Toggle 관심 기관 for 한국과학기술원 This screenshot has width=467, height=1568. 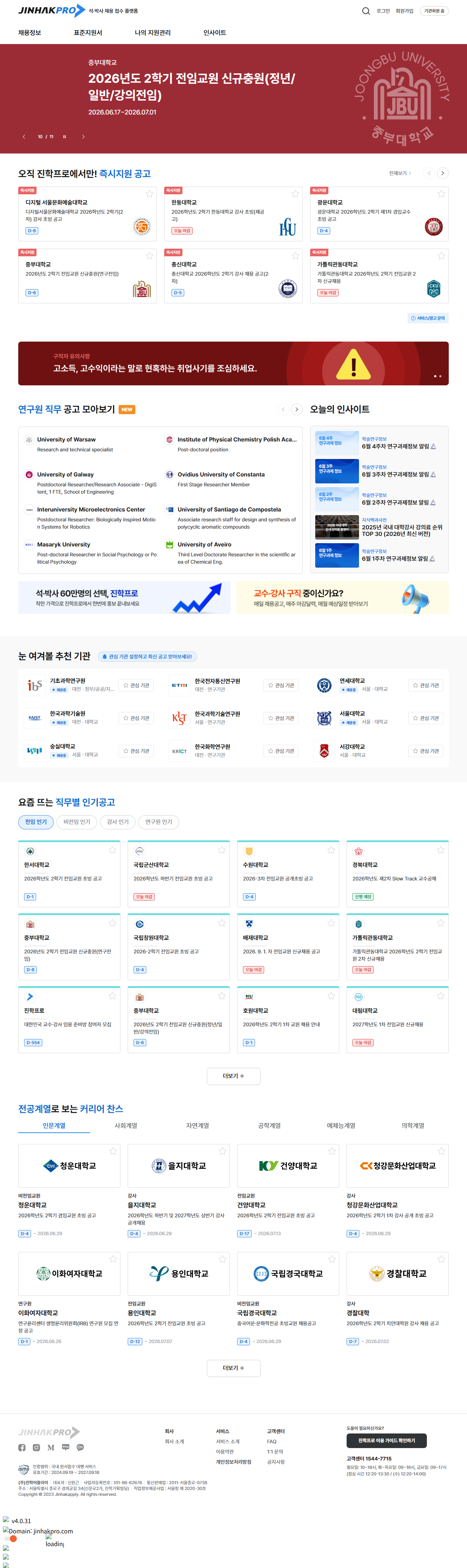(136, 718)
